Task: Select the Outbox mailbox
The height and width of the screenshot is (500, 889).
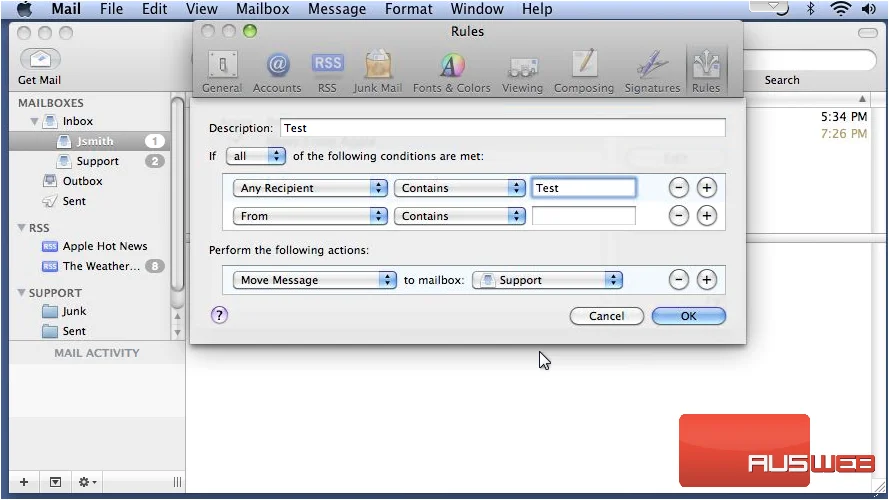Action: 90,181
